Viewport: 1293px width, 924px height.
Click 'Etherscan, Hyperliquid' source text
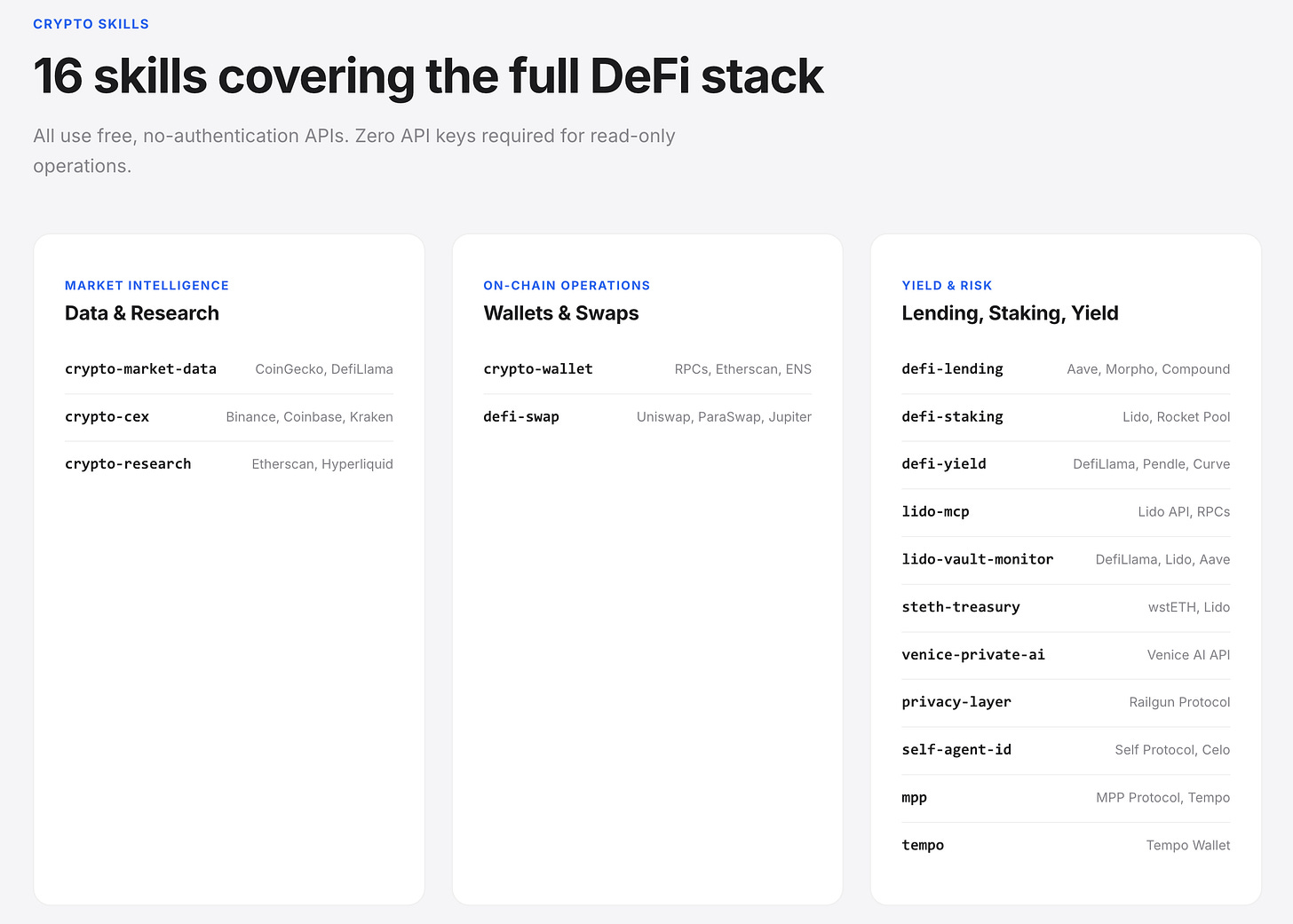pos(322,464)
